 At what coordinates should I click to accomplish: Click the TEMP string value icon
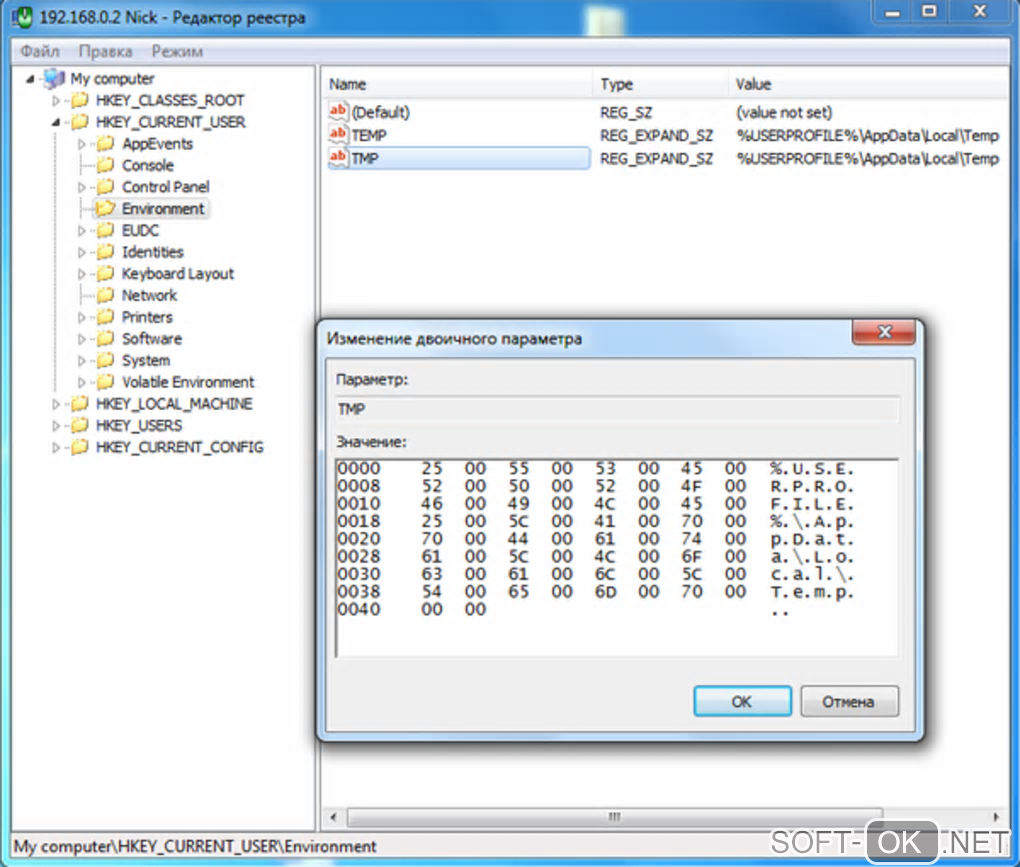tap(338, 135)
